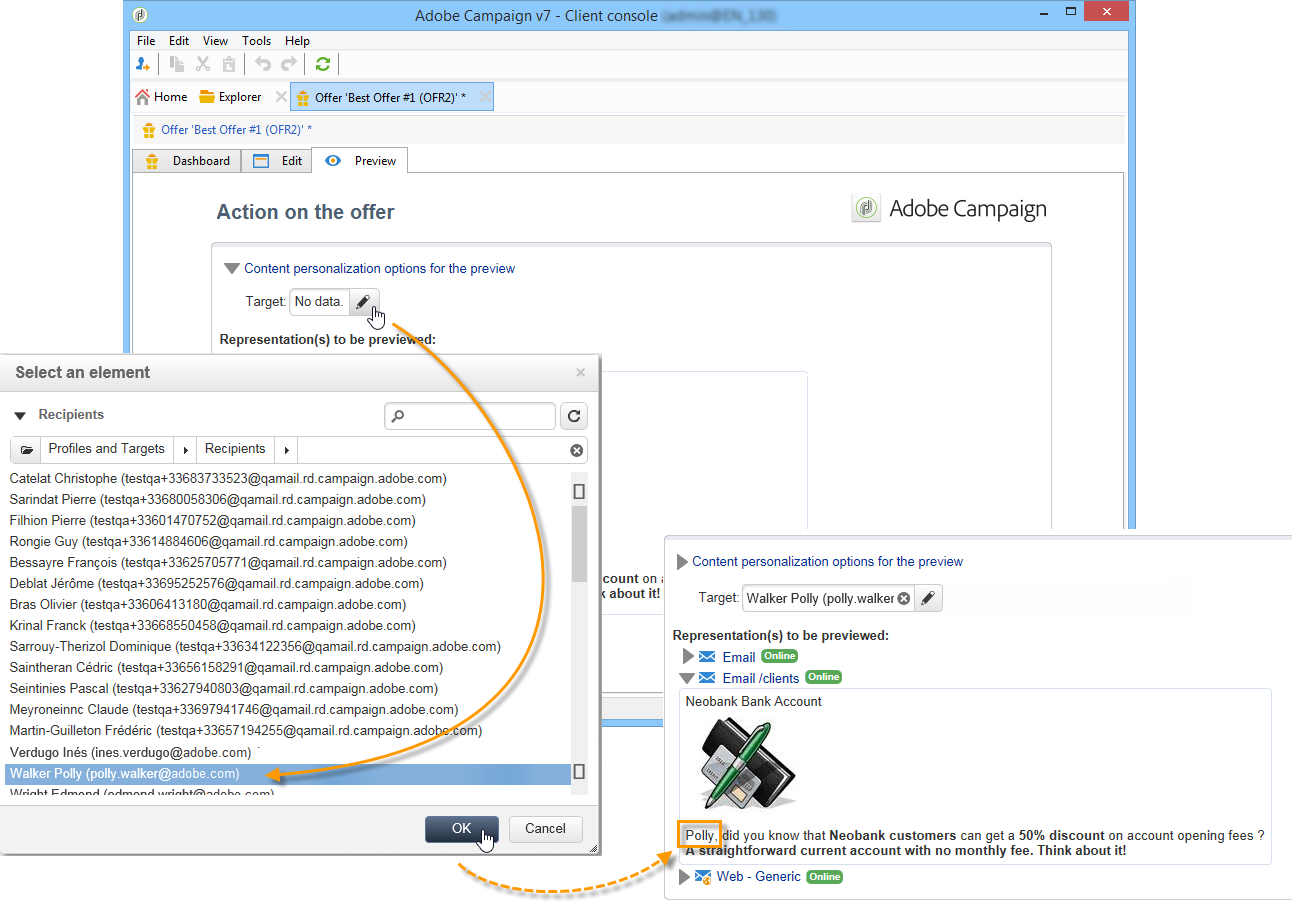Image resolution: width=1292 pixels, height=916 pixels.
Task: Click the search field in the recipient dialog
Action: [470, 416]
